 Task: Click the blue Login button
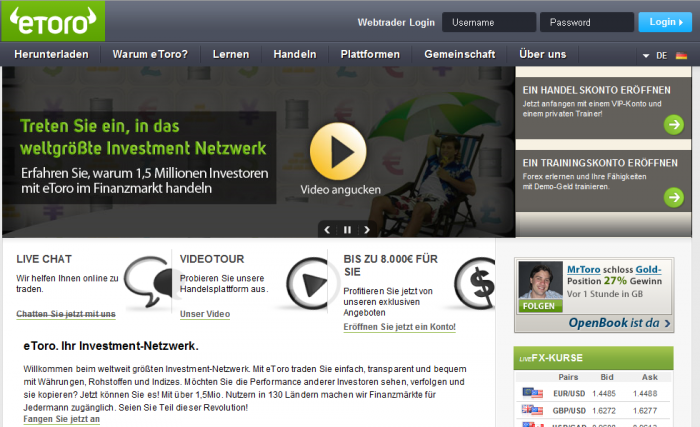(665, 22)
